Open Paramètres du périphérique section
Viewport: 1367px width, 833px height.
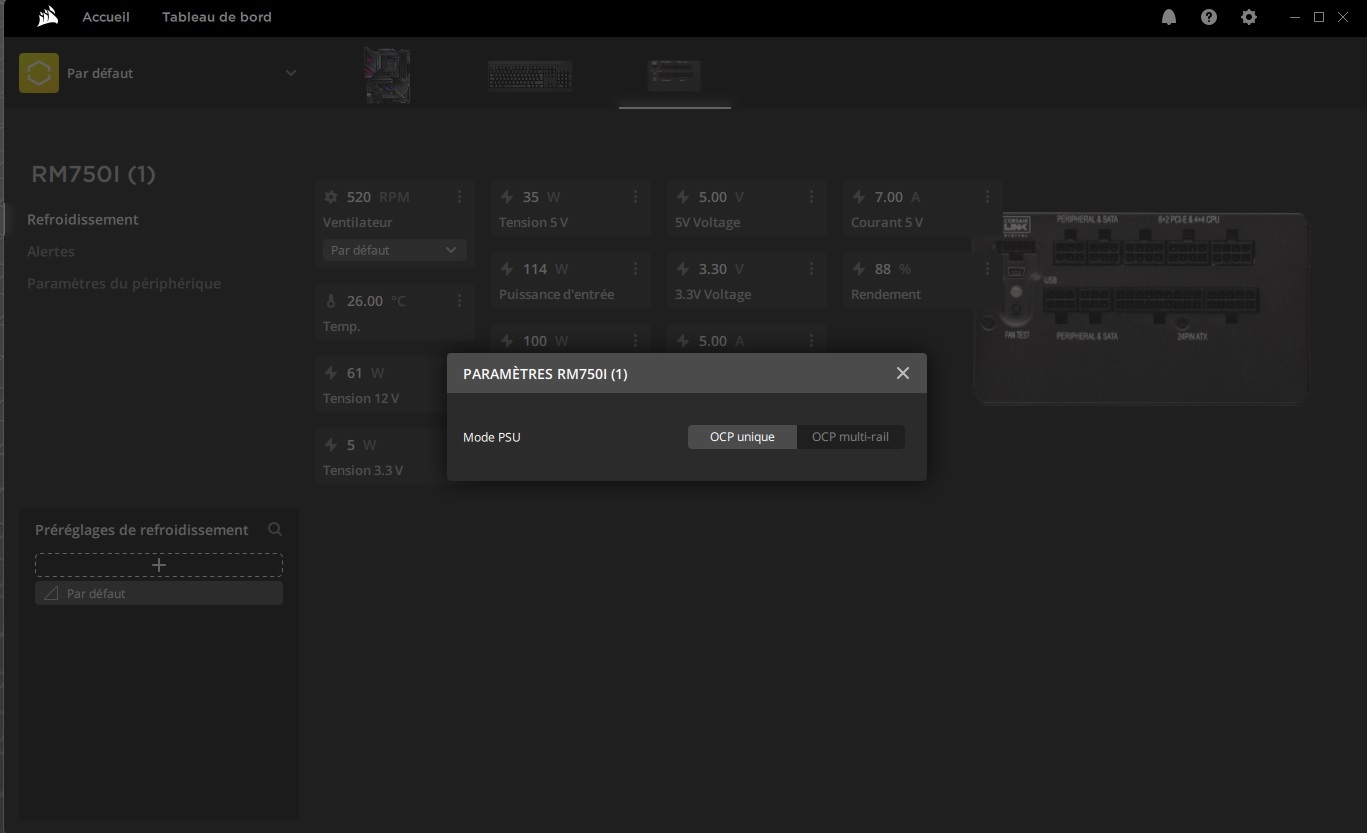(x=124, y=283)
